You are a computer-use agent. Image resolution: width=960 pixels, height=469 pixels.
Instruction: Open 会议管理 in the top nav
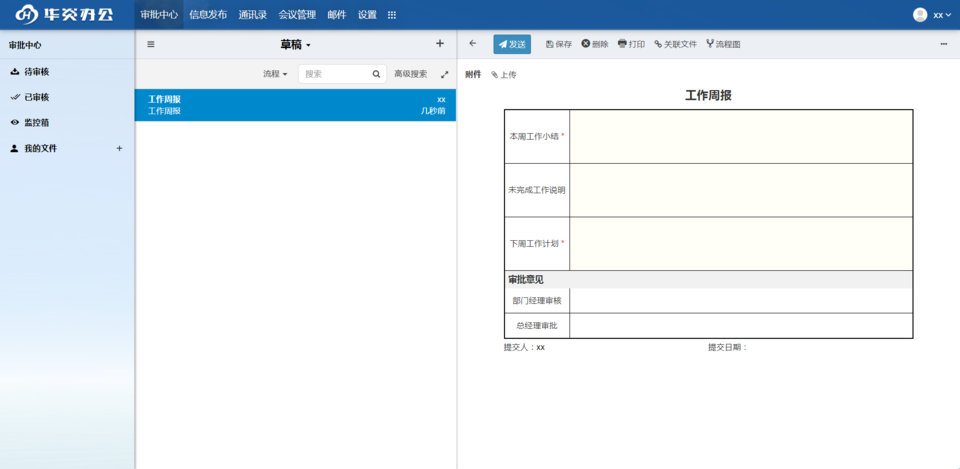[x=297, y=15]
